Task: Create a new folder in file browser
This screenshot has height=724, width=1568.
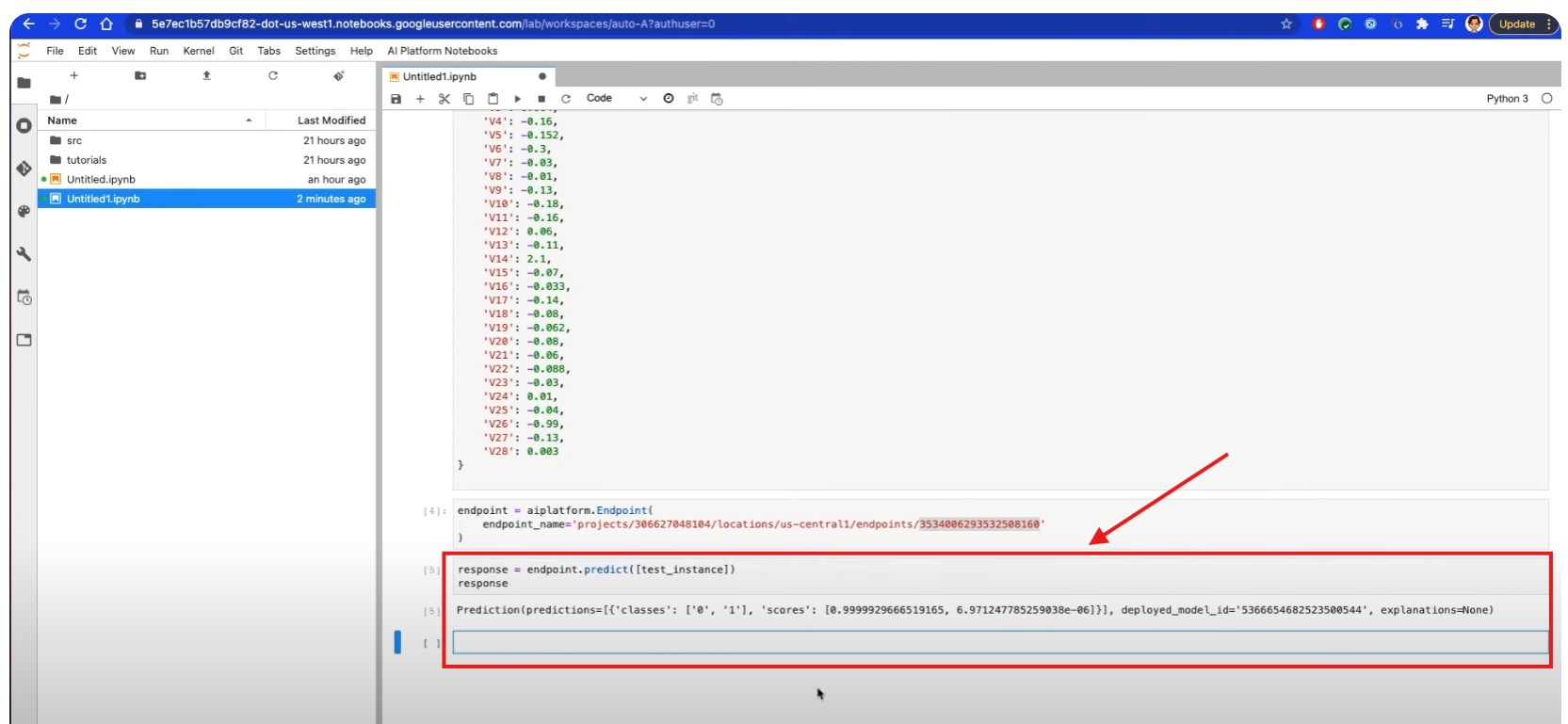Action: tap(140, 76)
